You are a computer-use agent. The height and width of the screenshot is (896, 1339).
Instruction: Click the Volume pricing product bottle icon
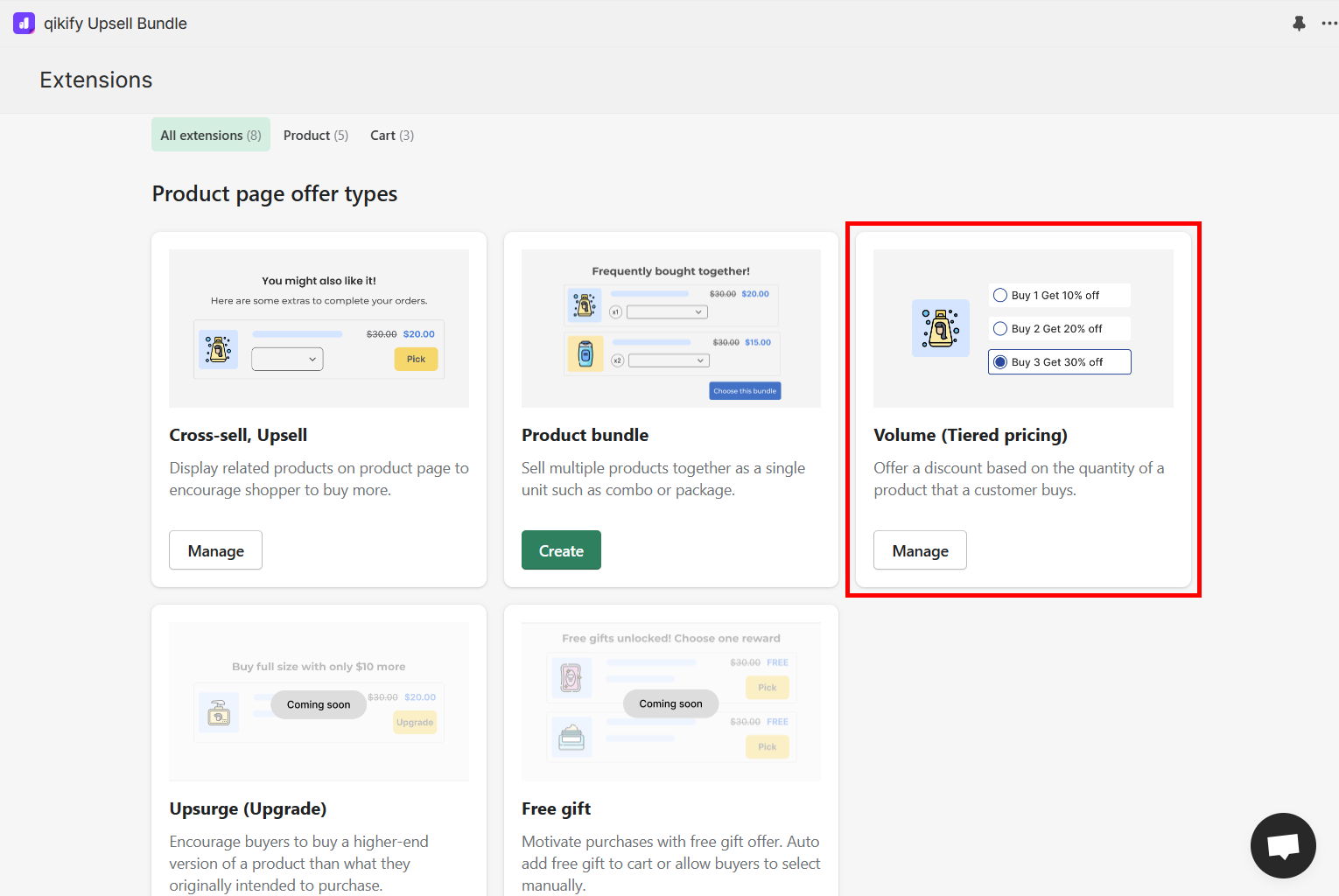[x=941, y=328]
